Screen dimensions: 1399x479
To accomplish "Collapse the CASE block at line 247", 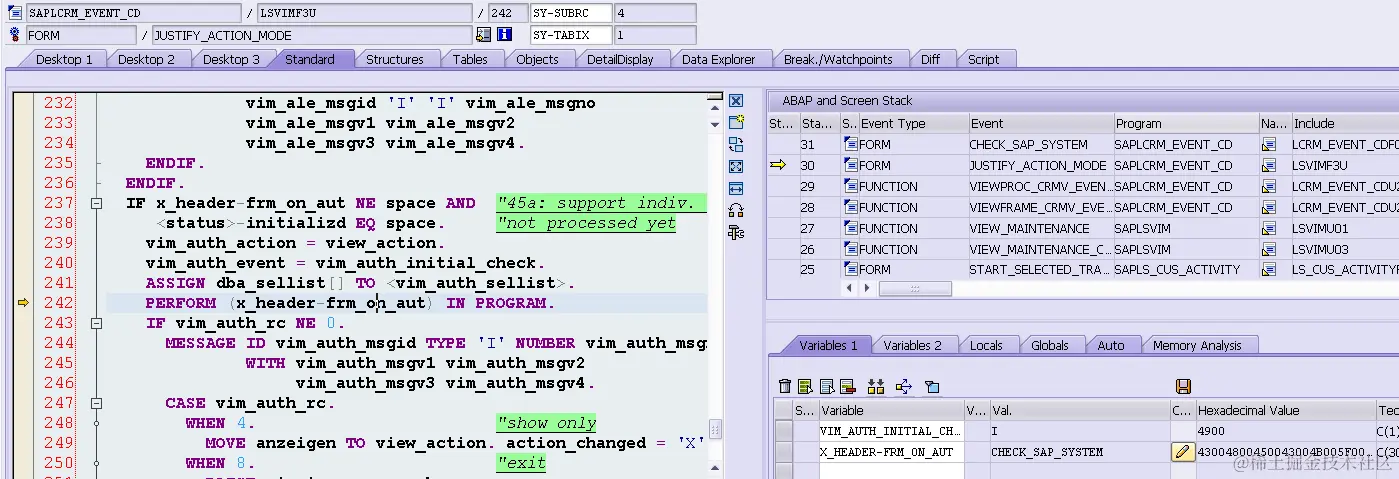I will pyautogui.click(x=97, y=404).
